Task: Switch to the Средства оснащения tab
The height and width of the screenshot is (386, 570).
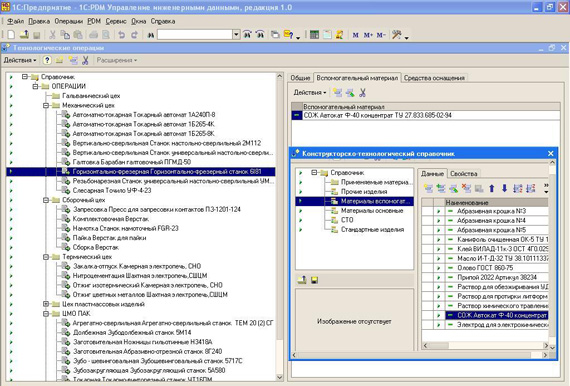Action: (434, 78)
